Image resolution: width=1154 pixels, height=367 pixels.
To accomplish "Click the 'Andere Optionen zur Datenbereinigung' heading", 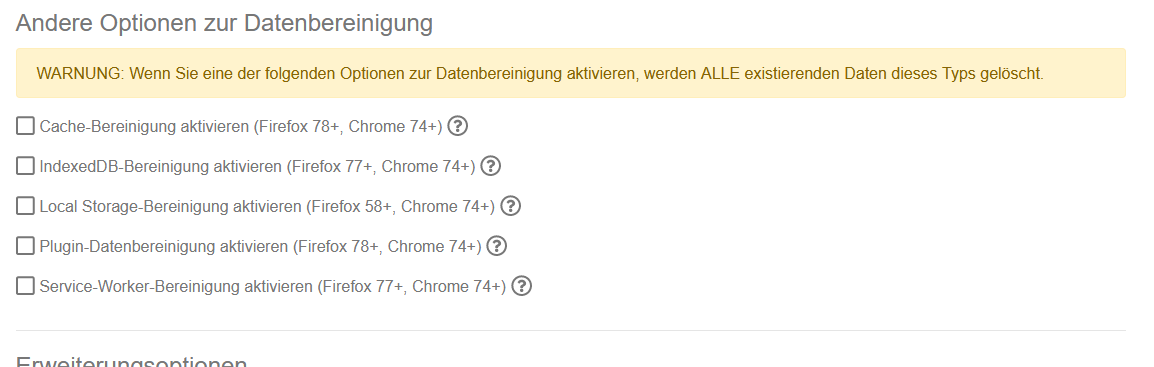I will click(x=224, y=23).
